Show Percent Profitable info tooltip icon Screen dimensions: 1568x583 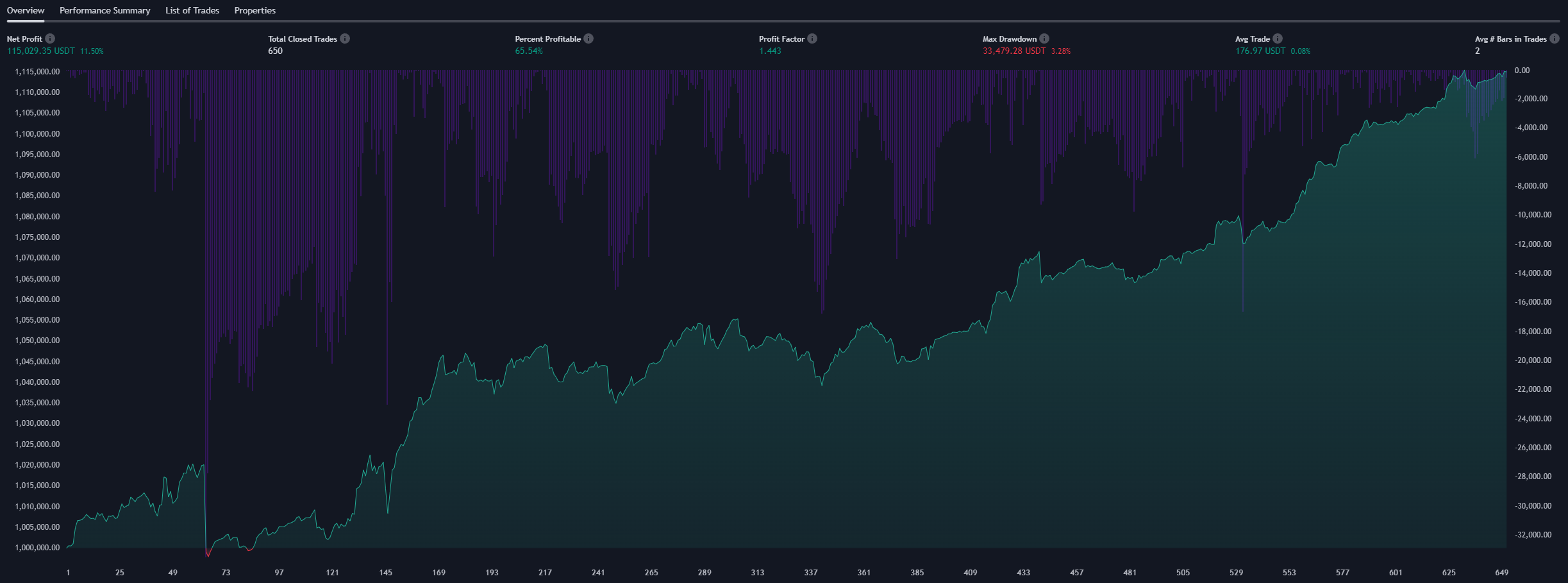[588, 38]
